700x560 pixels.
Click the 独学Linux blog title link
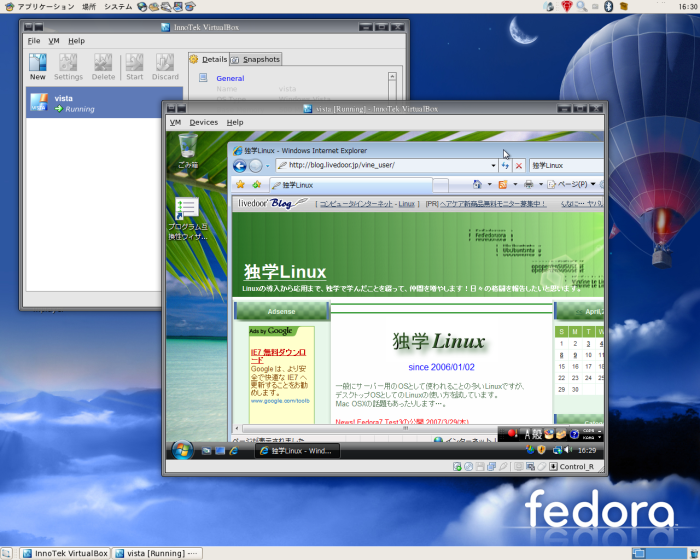point(285,272)
